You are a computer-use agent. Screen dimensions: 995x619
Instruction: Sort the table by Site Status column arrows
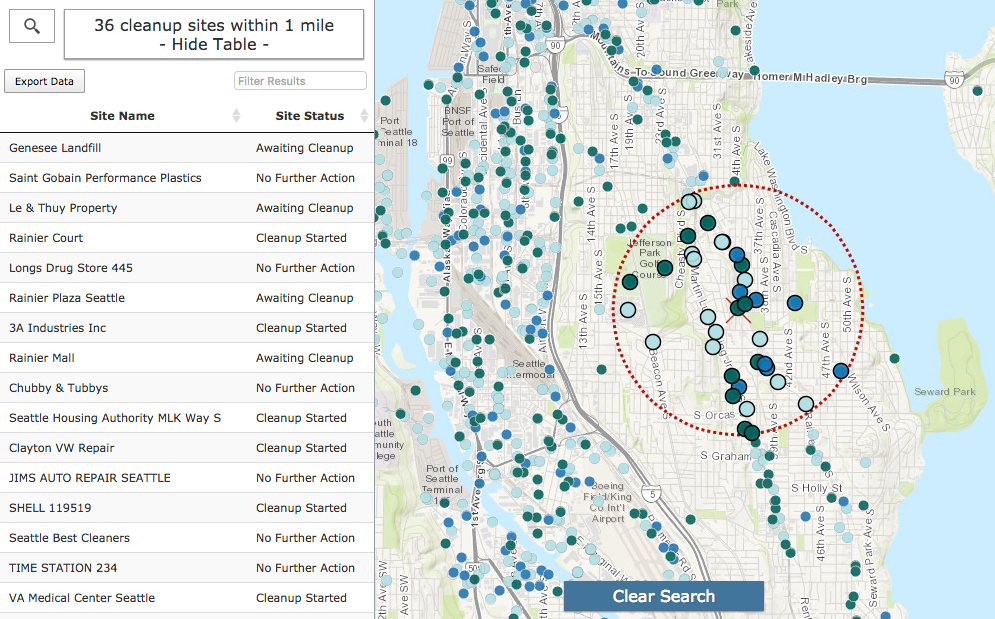coord(362,115)
